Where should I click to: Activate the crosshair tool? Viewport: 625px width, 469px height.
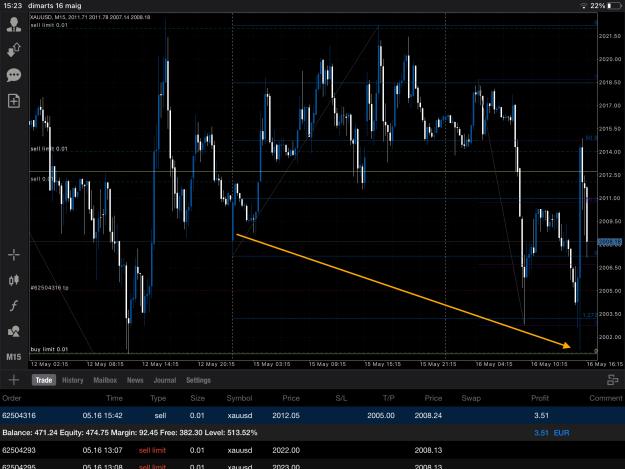click(x=14, y=255)
